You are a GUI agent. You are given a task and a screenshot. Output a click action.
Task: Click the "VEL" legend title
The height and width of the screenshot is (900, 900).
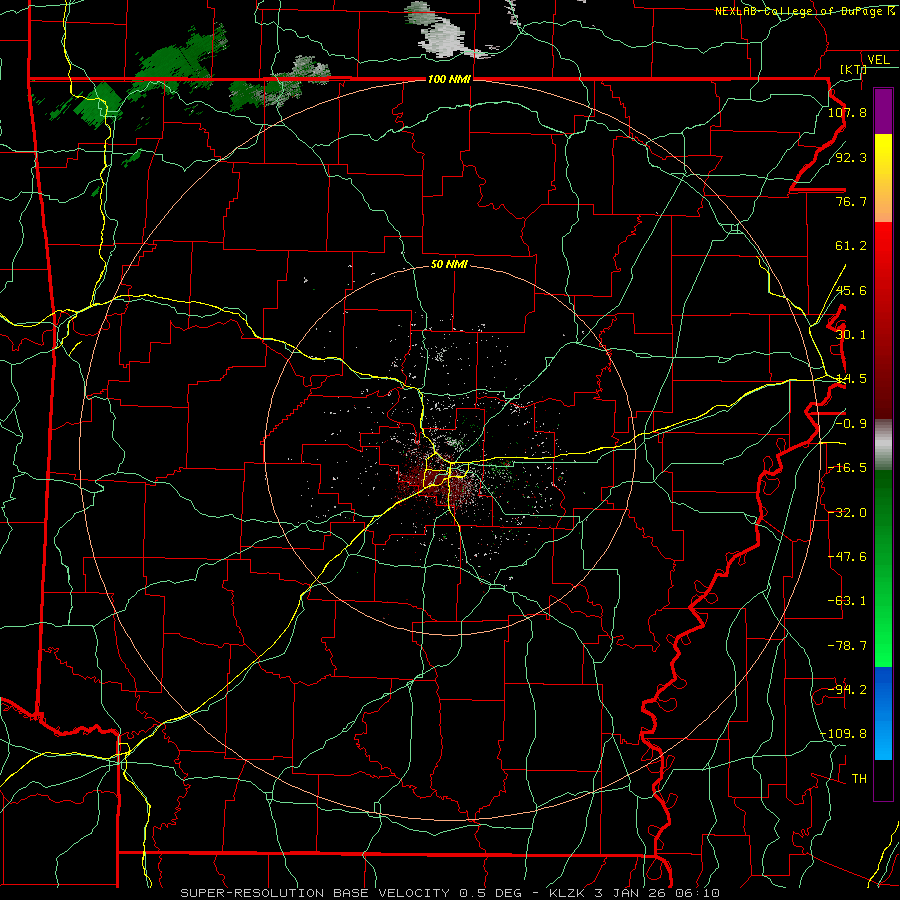(x=878, y=60)
